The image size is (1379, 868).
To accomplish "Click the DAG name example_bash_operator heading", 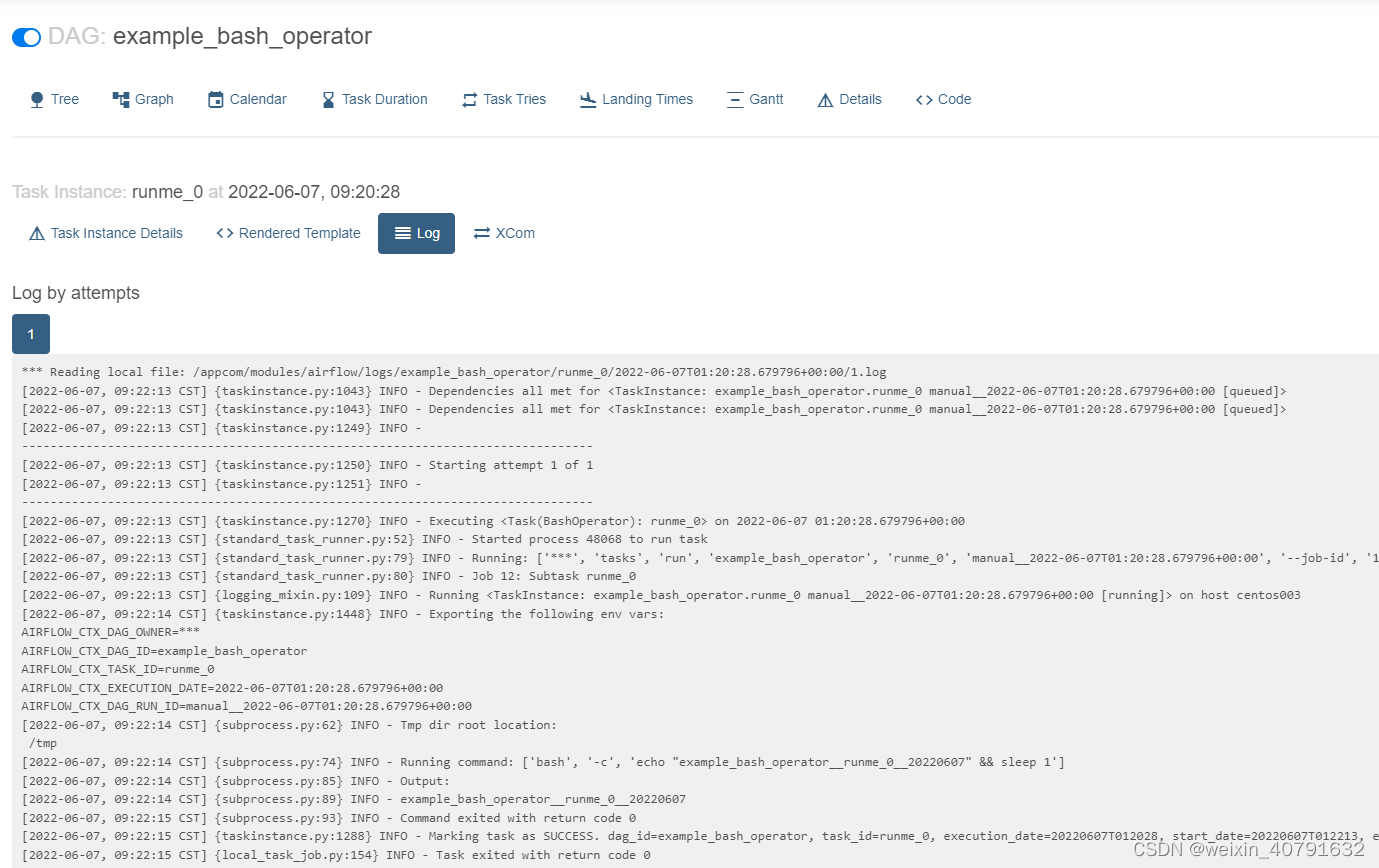I will (x=242, y=37).
